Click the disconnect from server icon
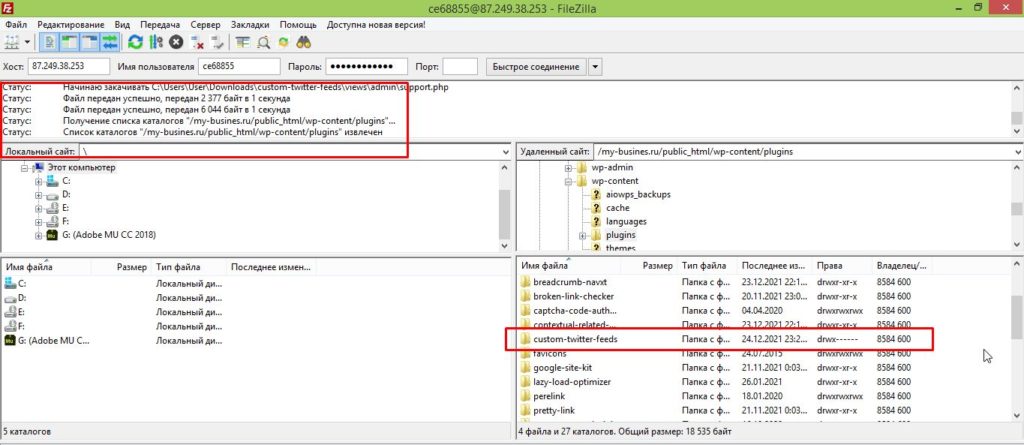 [197, 42]
